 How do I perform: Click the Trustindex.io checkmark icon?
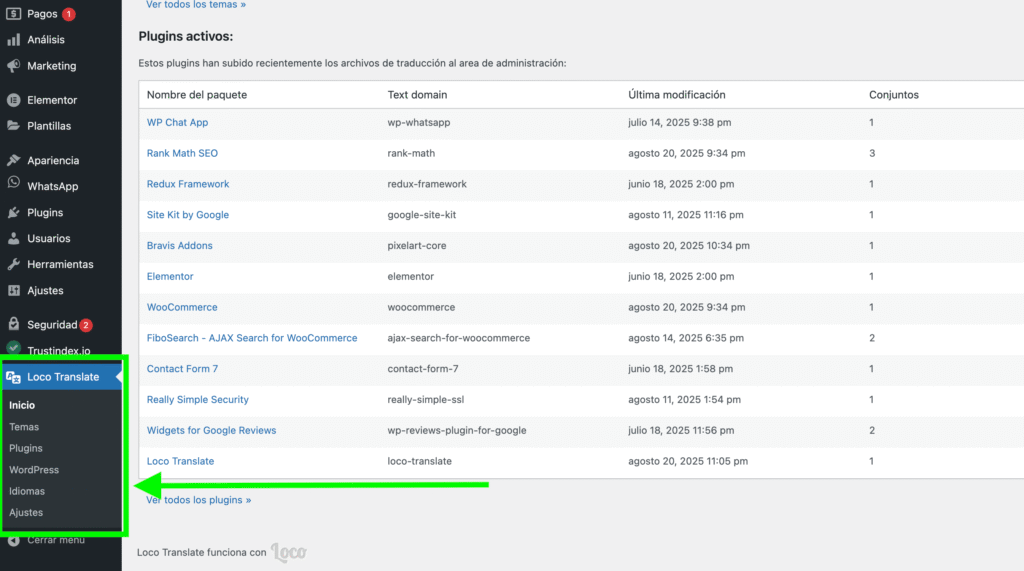click(14, 348)
